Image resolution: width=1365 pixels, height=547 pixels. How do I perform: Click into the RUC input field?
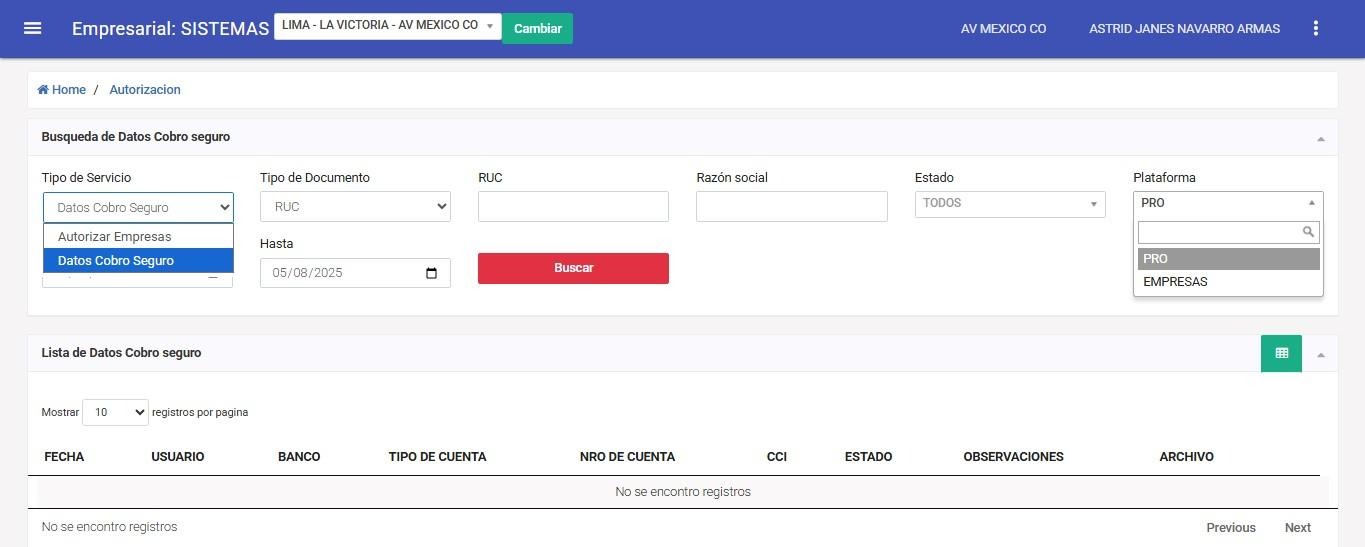point(573,207)
